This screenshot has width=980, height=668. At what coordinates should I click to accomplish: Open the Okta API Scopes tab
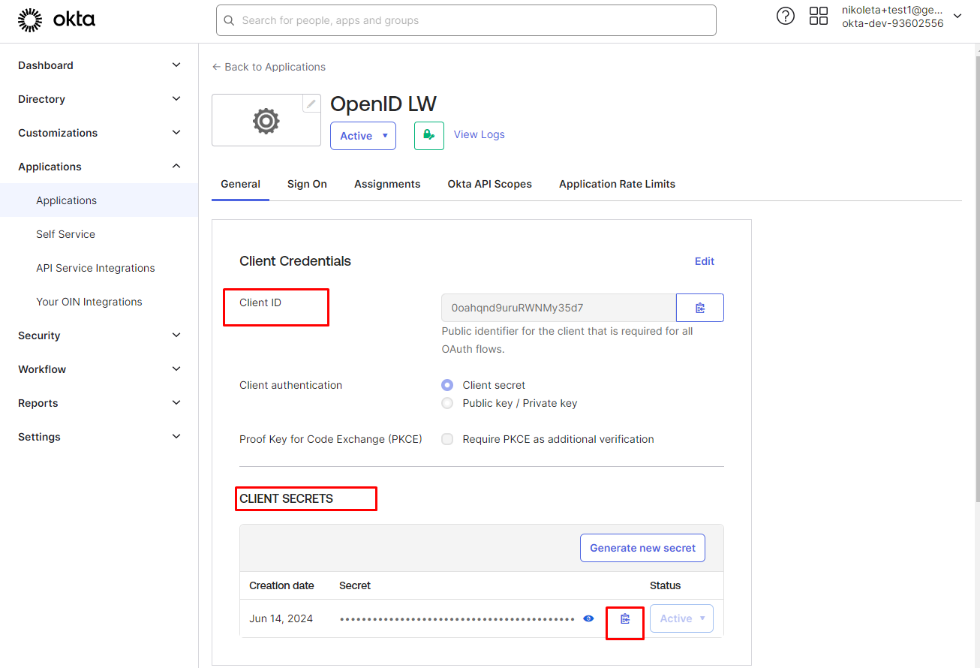(489, 184)
